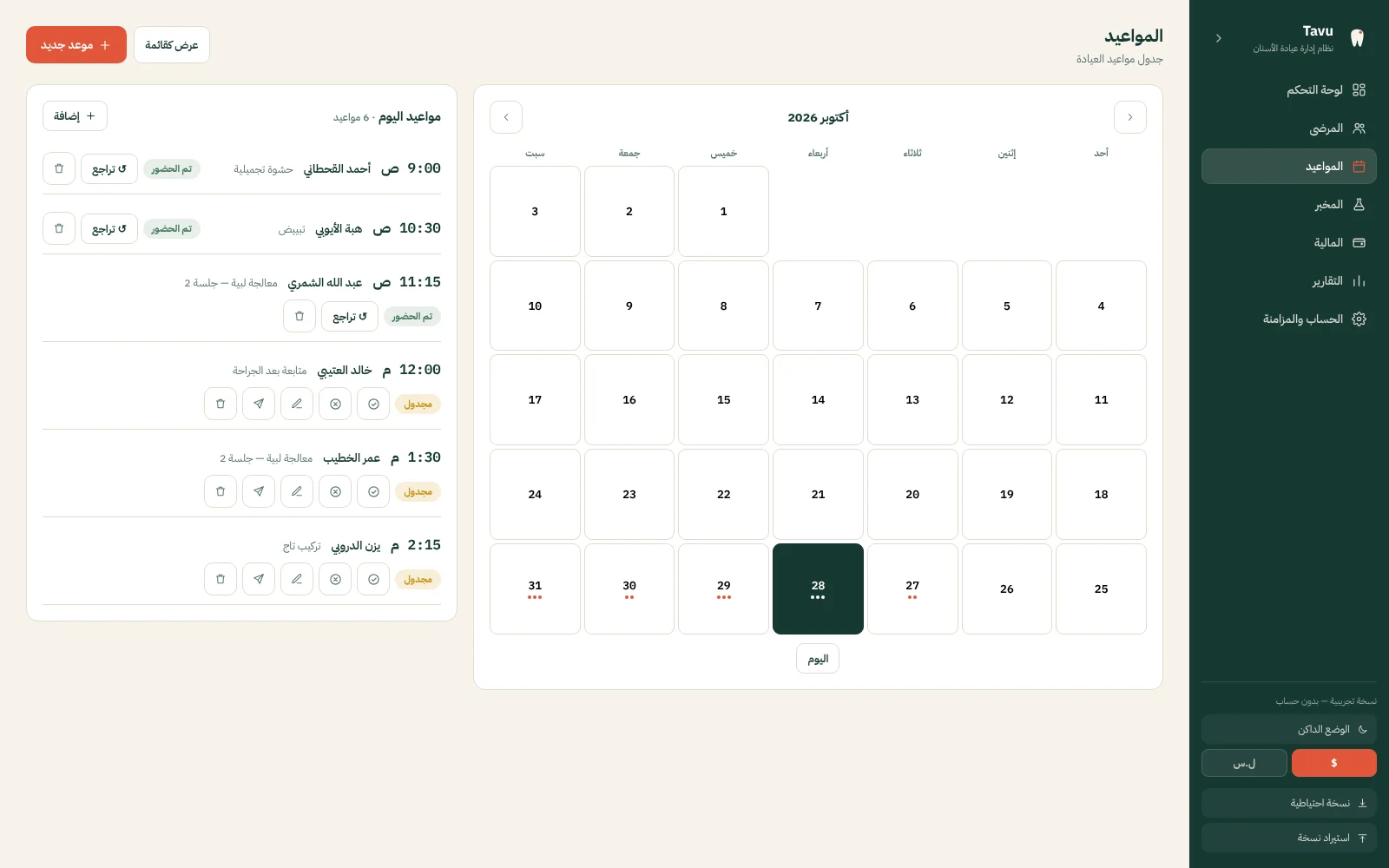This screenshot has height=868, width=1389.
Task: Open المالية in the sidebar
Action: click(1289, 243)
